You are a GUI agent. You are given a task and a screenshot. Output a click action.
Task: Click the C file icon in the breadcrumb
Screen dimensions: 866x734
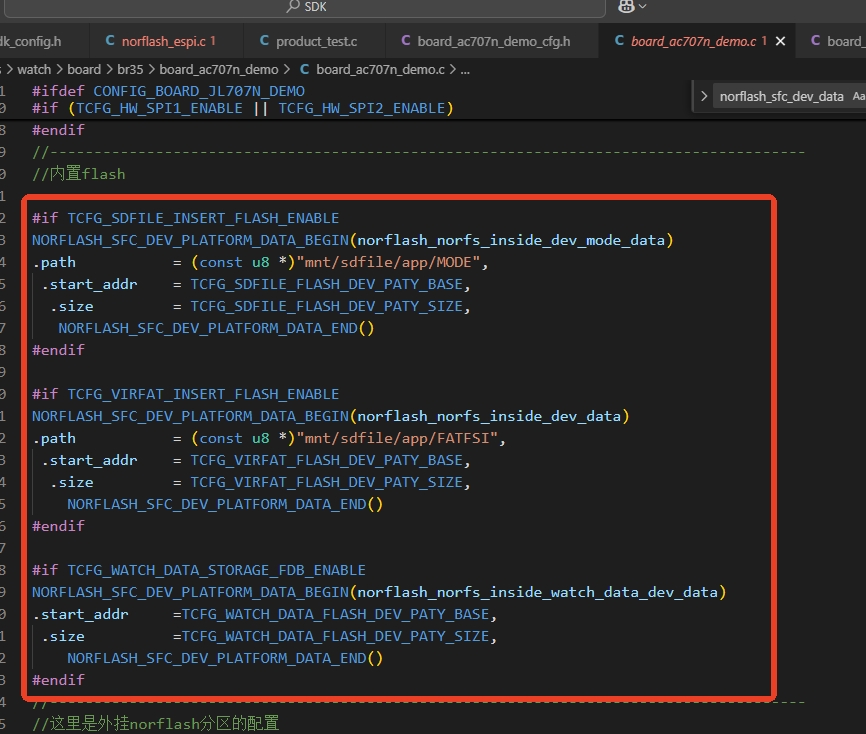pyautogui.click(x=304, y=70)
